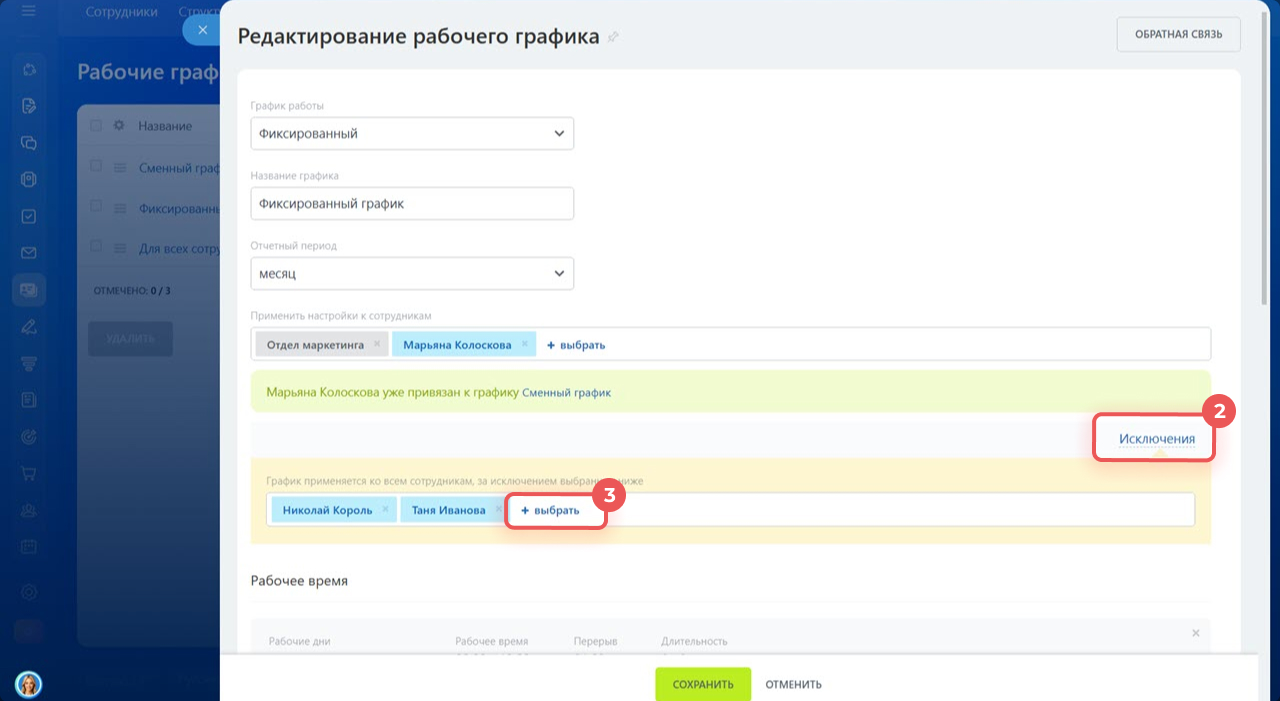Viewport: 1280px width, 701px height.
Task: Open the tasks checkmark icon in the sidebar
Action: (x=29, y=216)
